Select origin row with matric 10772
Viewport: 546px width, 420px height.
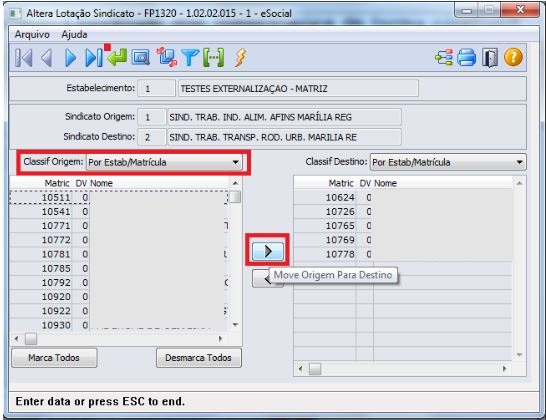pyautogui.click(x=119, y=240)
